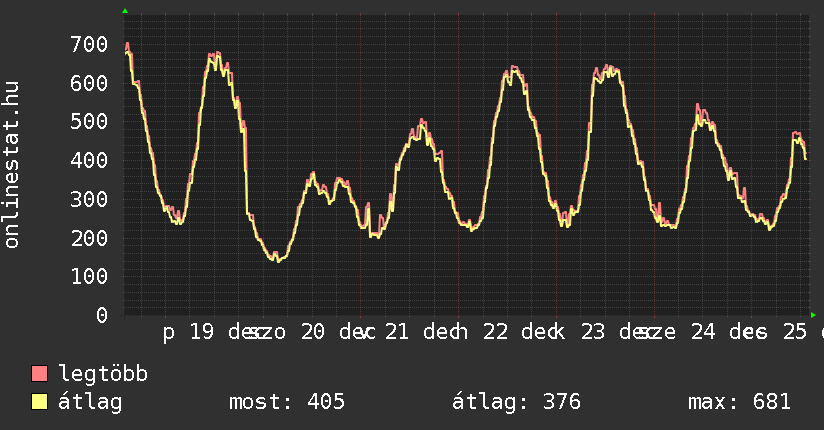Click the yellow átlag legend swatch

point(39,402)
